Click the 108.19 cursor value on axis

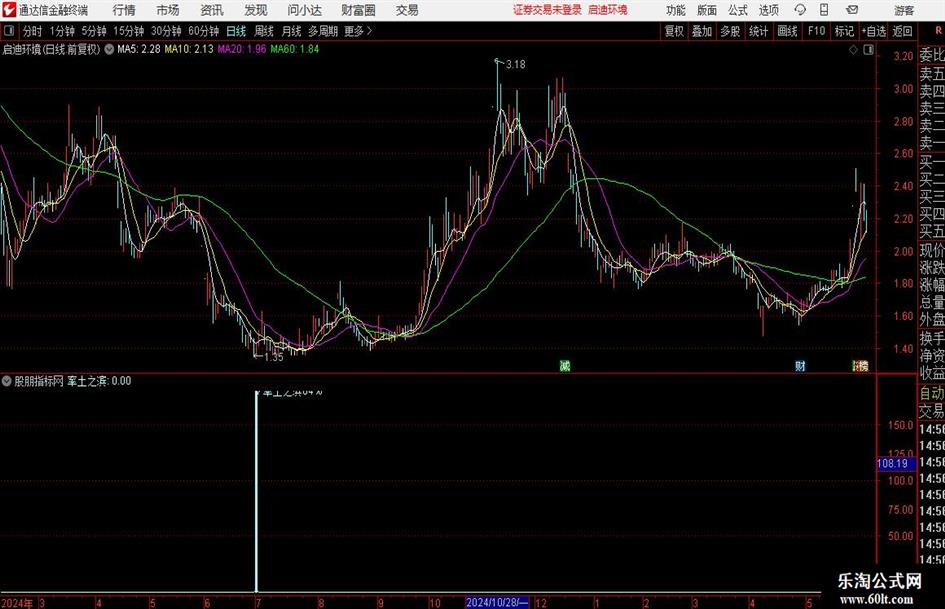click(x=894, y=464)
